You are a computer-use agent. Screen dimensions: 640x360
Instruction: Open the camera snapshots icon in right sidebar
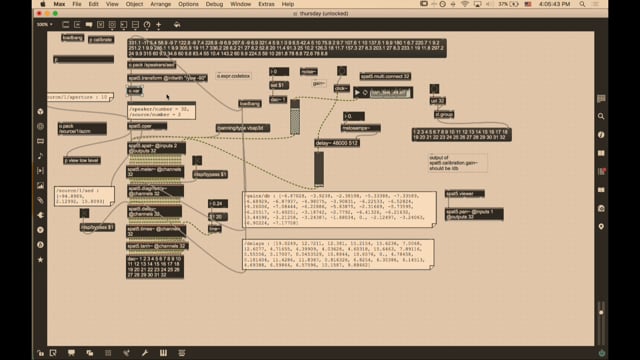pyautogui.click(x=601, y=208)
